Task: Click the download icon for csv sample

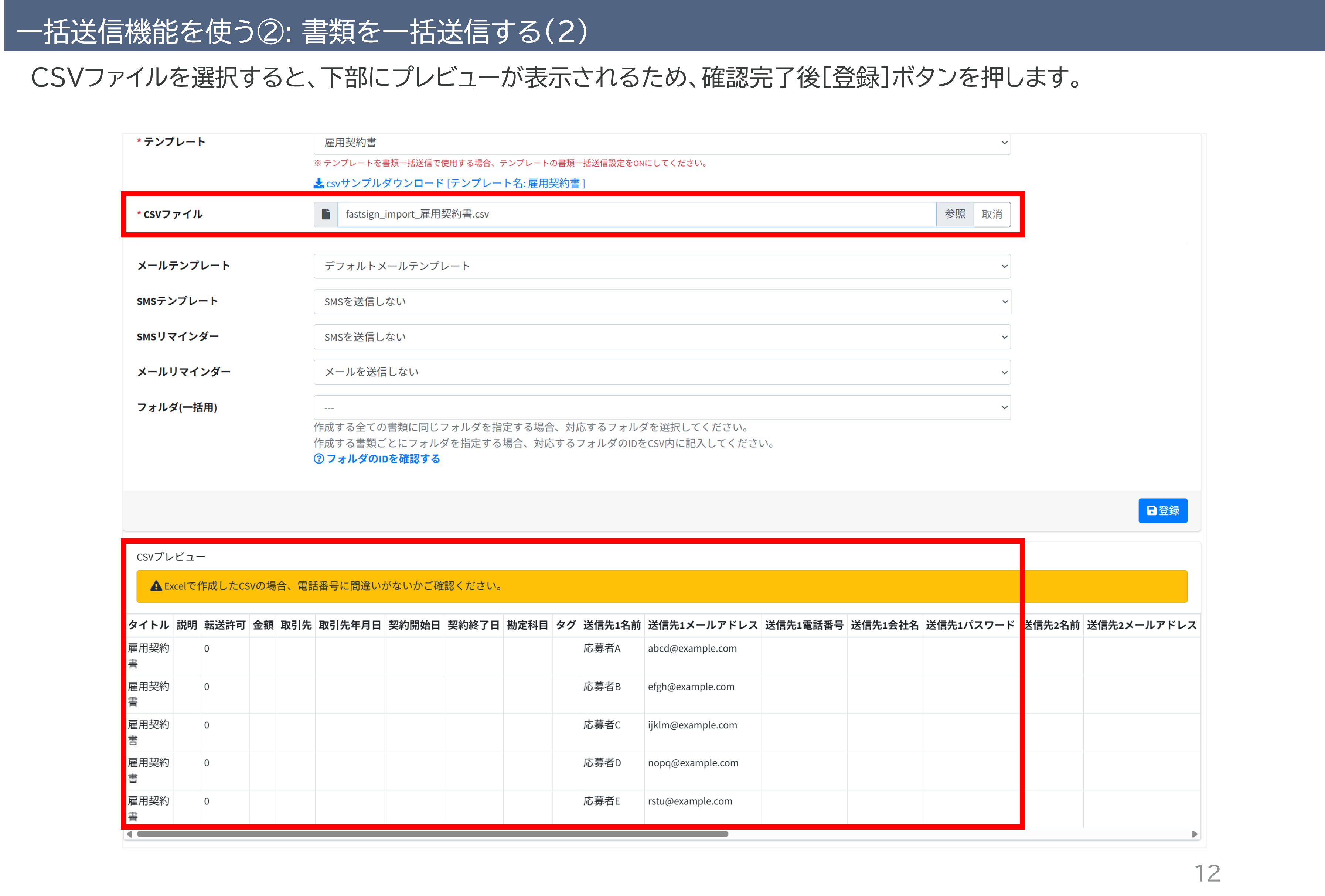Action: click(x=319, y=183)
